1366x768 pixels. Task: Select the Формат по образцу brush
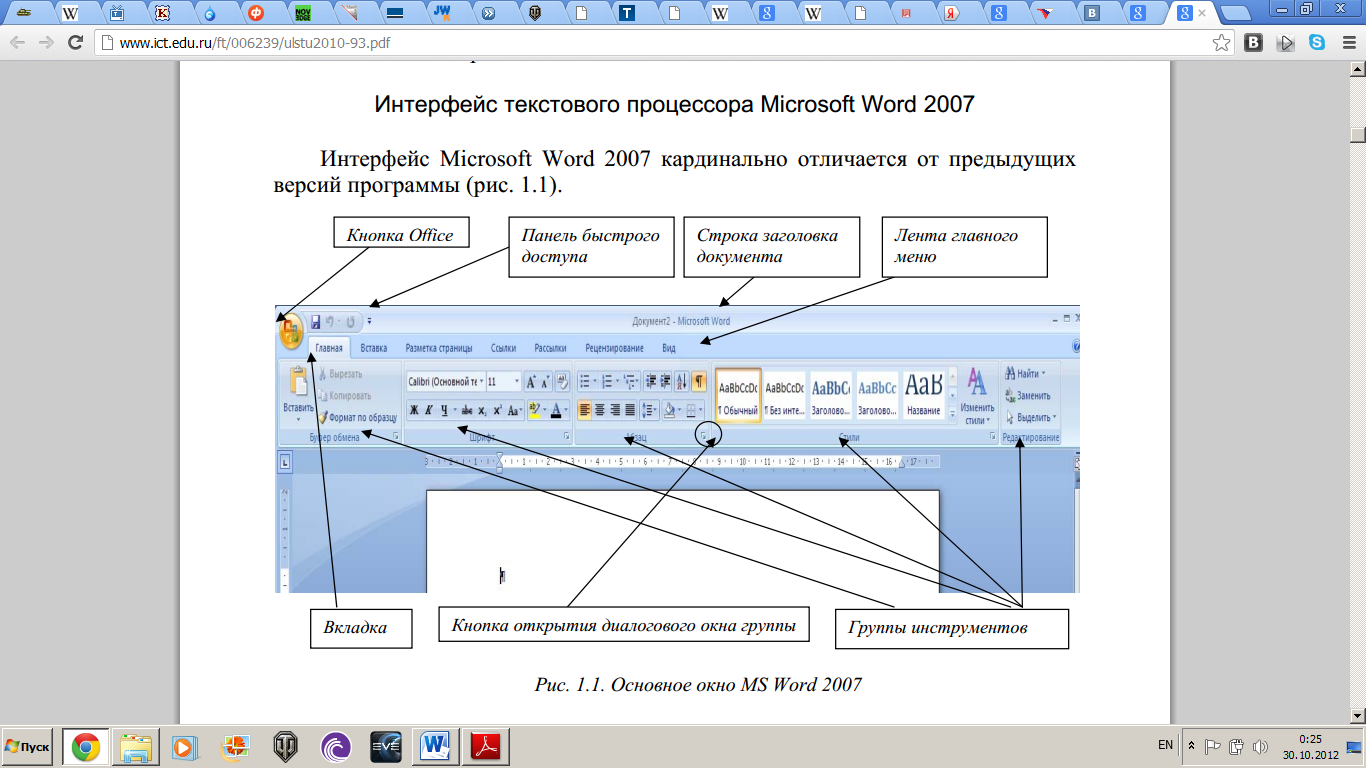(x=358, y=418)
